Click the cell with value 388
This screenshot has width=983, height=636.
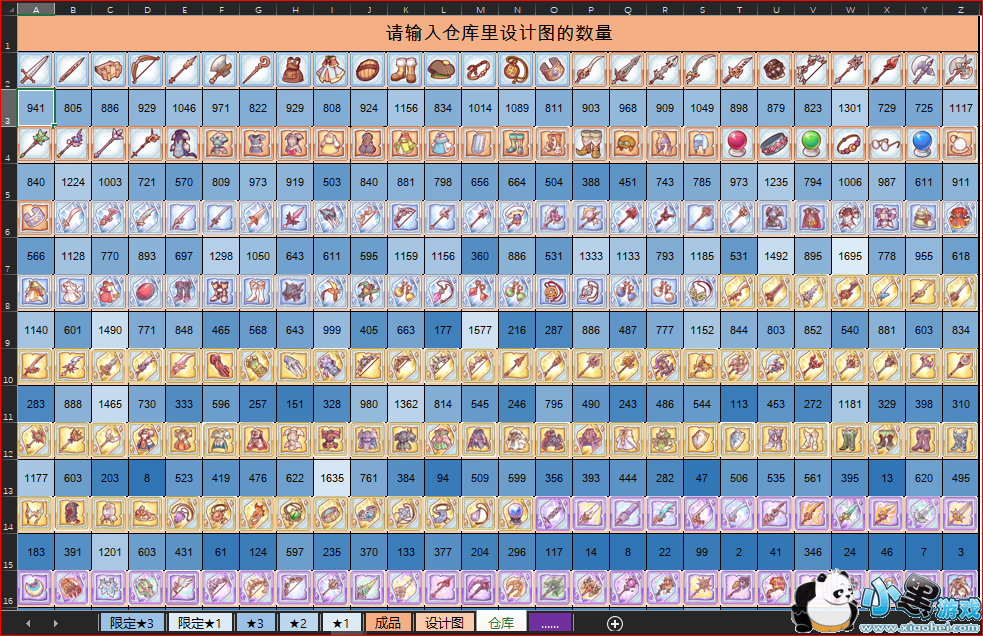pyautogui.click(x=591, y=182)
